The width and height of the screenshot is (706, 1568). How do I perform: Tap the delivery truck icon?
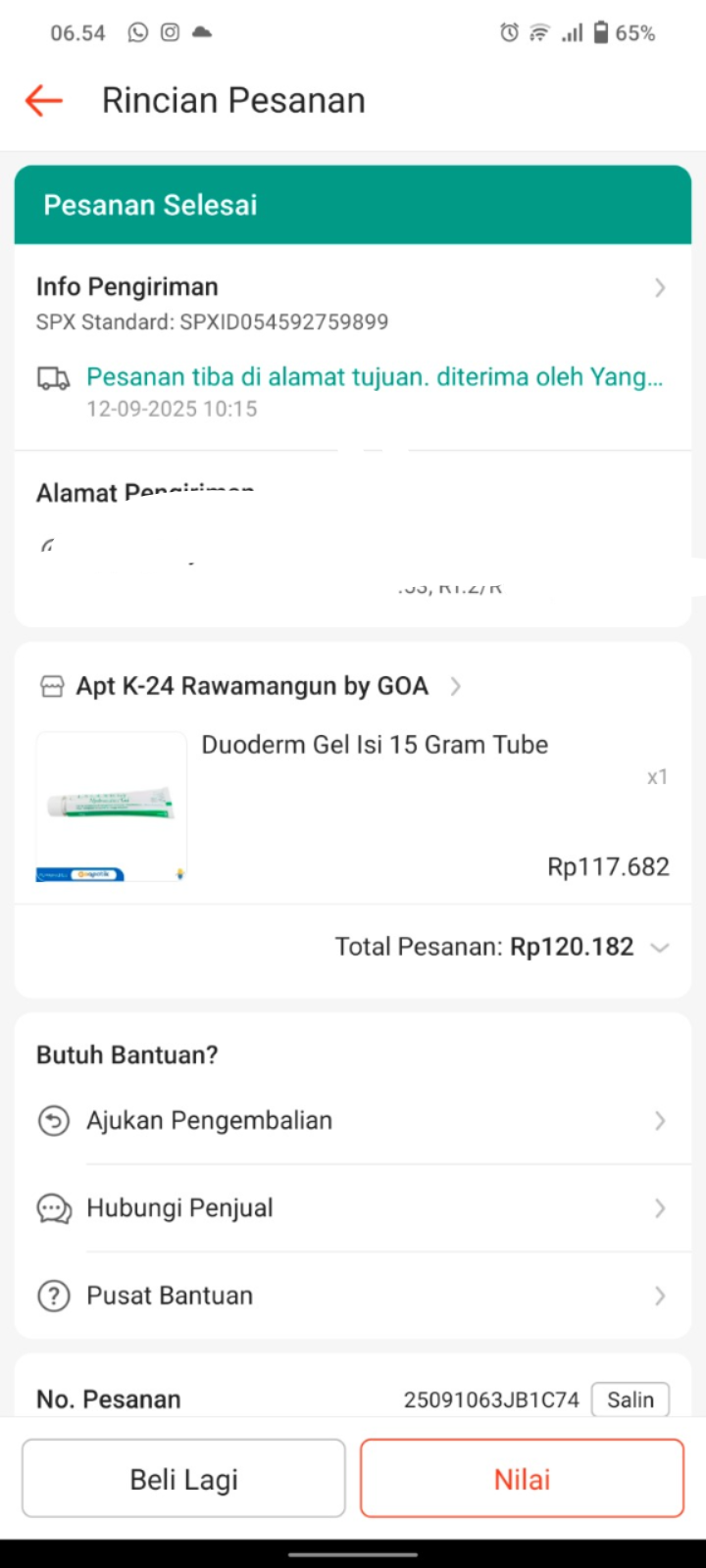(x=54, y=379)
